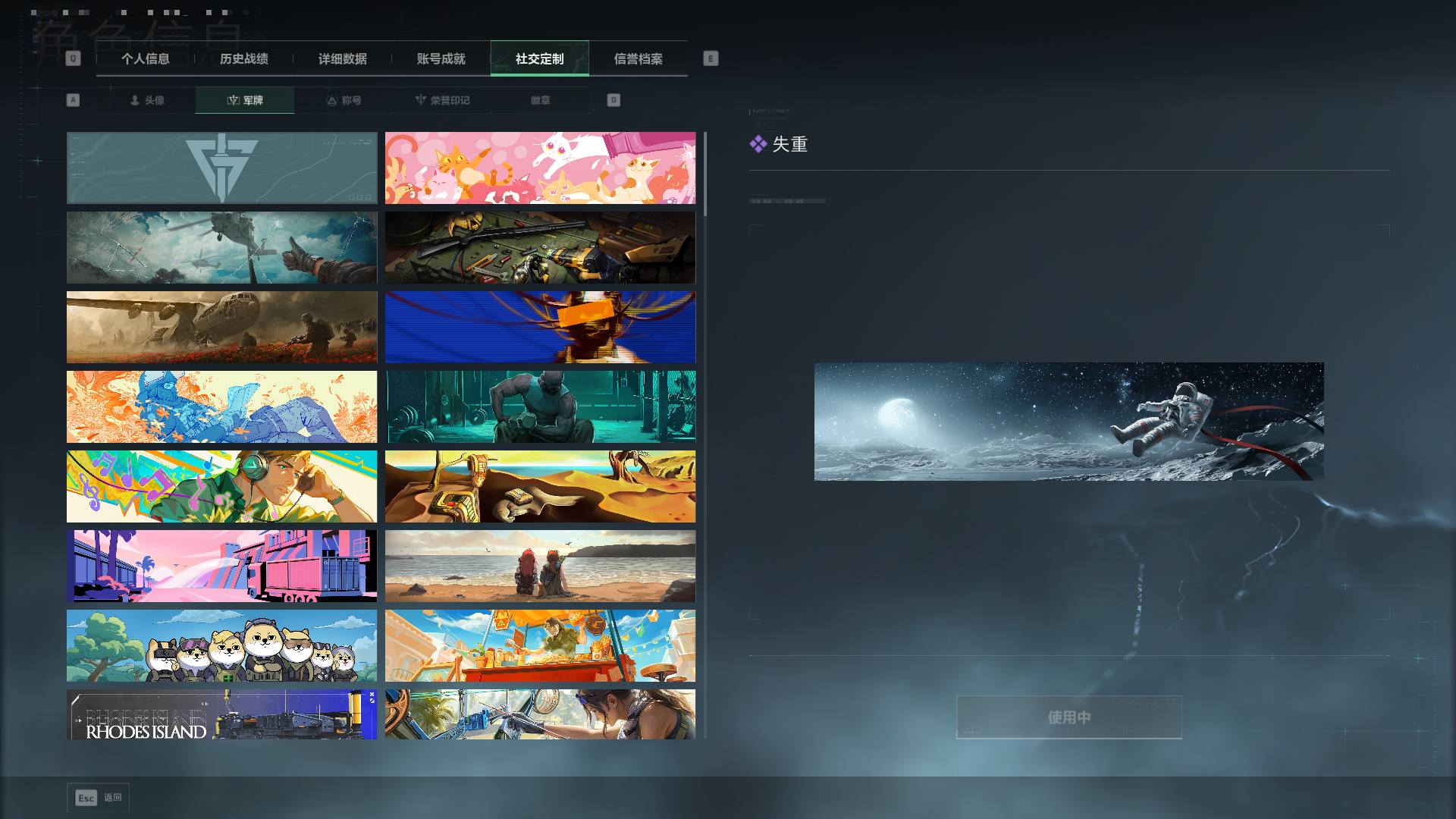The height and width of the screenshot is (819, 1456).
Task: Pick the RHODES ISLAND banner
Action: click(x=221, y=714)
